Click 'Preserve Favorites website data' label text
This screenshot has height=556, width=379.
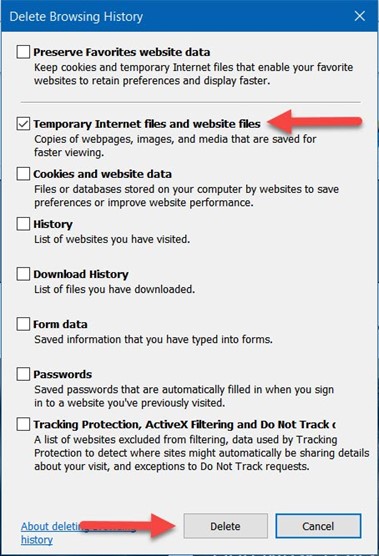[122, 52]
